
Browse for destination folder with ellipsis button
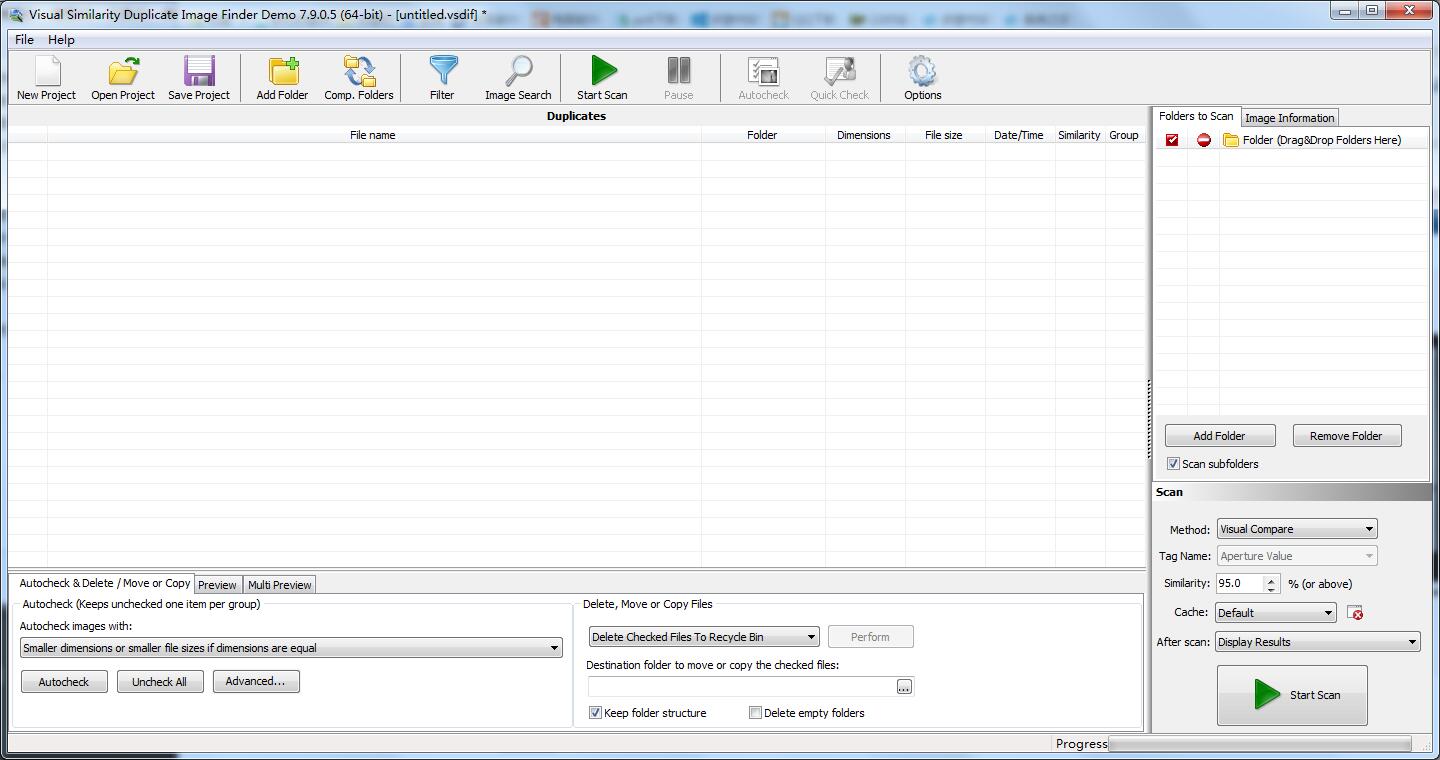[904, 687]
